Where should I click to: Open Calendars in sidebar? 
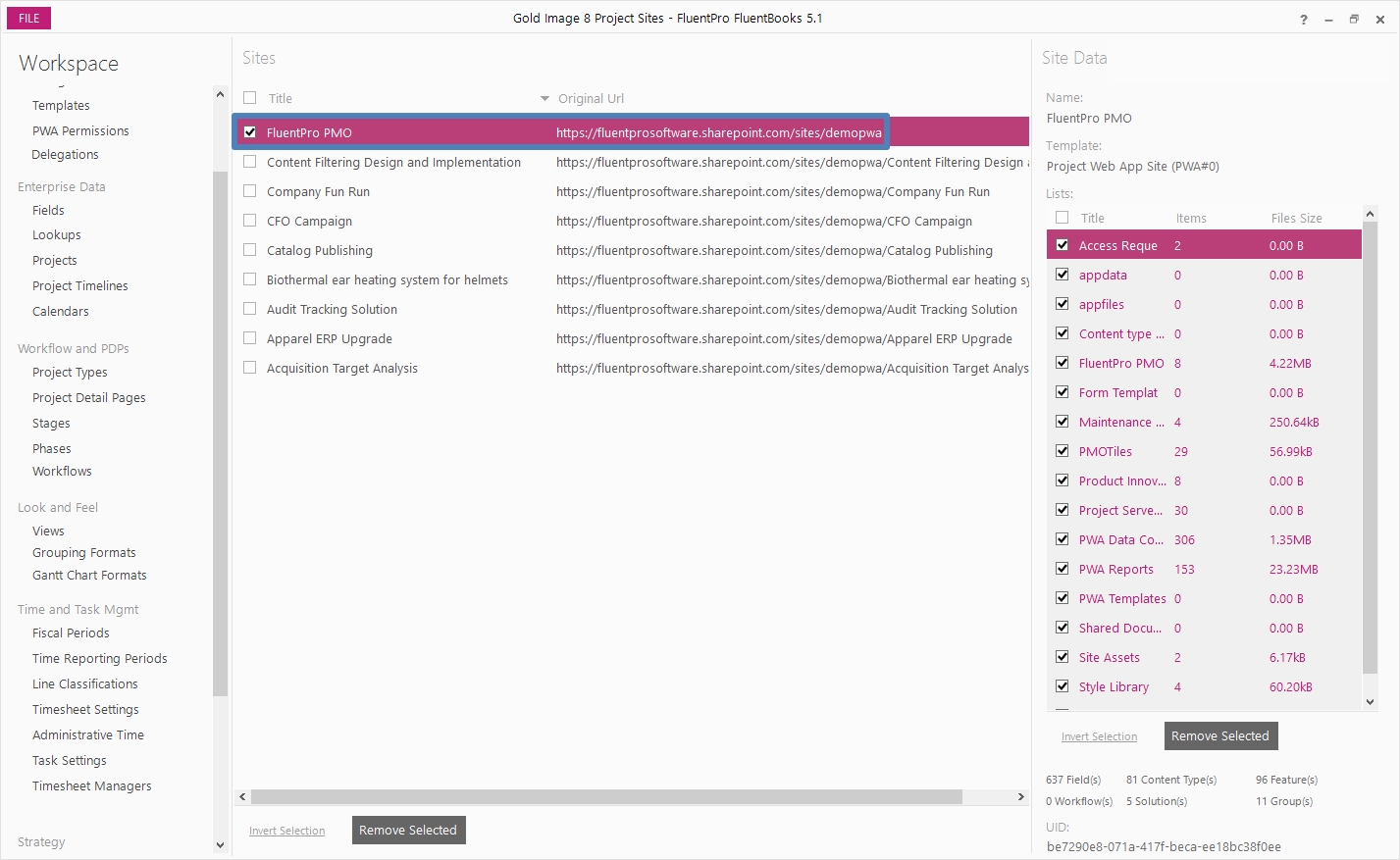click(61, 312)
